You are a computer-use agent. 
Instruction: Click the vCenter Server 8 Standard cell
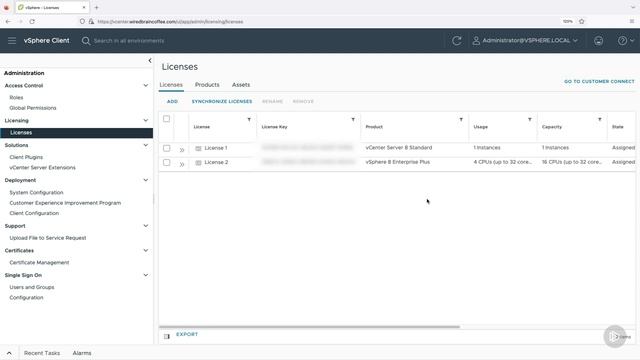(399, 148)
